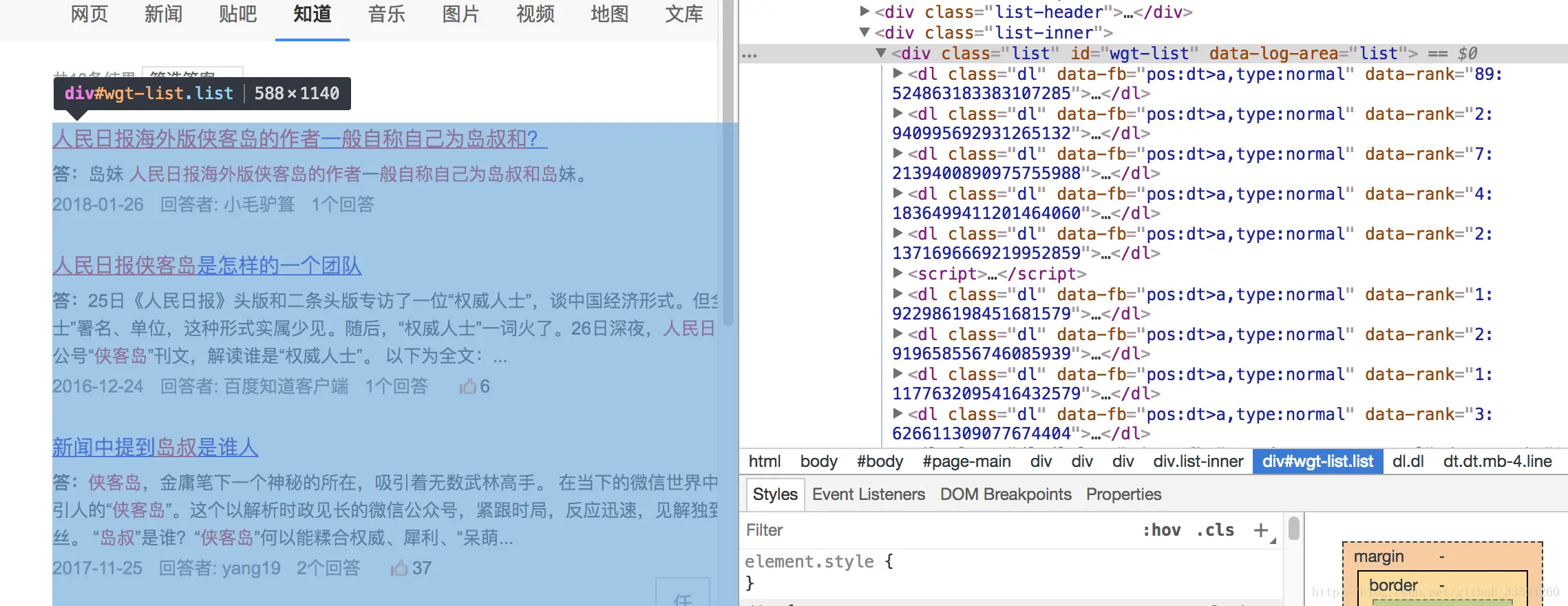
Task: Select html in the breadcrumb bar
Action: tap(765, 461)
